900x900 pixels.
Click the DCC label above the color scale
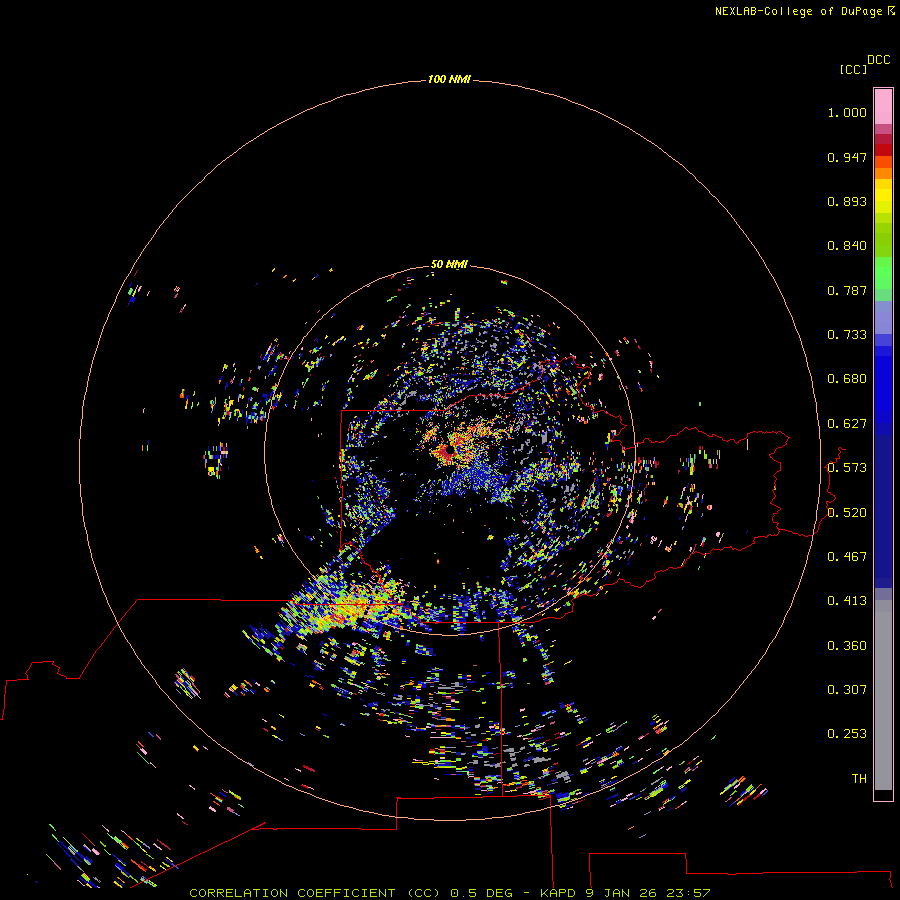878,60
